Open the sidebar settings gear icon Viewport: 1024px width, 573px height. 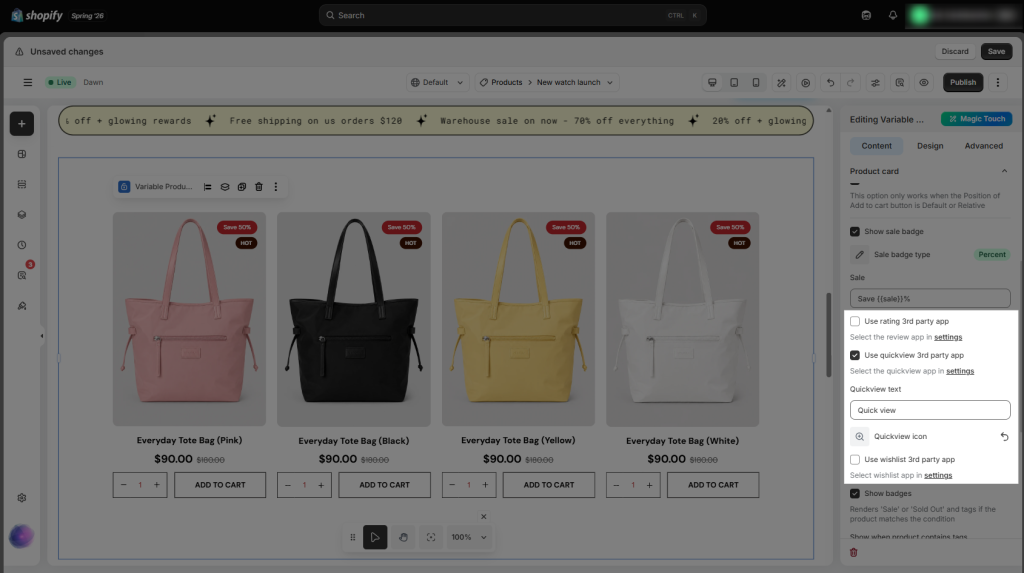point(22,498)
